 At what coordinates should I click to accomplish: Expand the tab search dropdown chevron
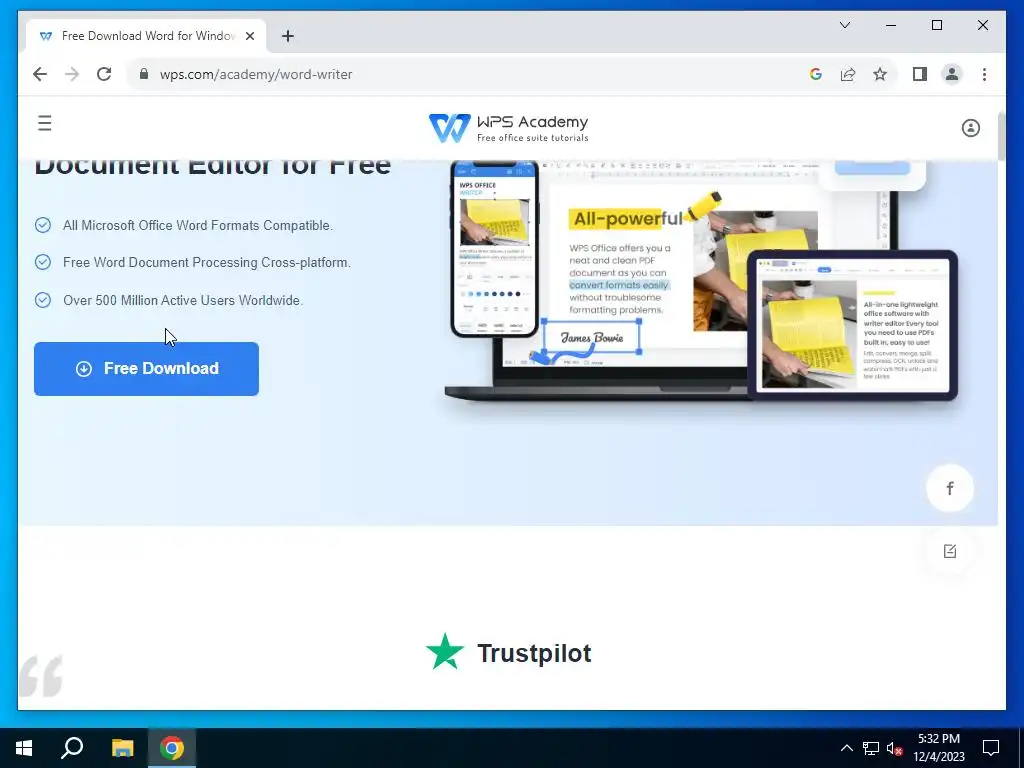pos(844,25)
